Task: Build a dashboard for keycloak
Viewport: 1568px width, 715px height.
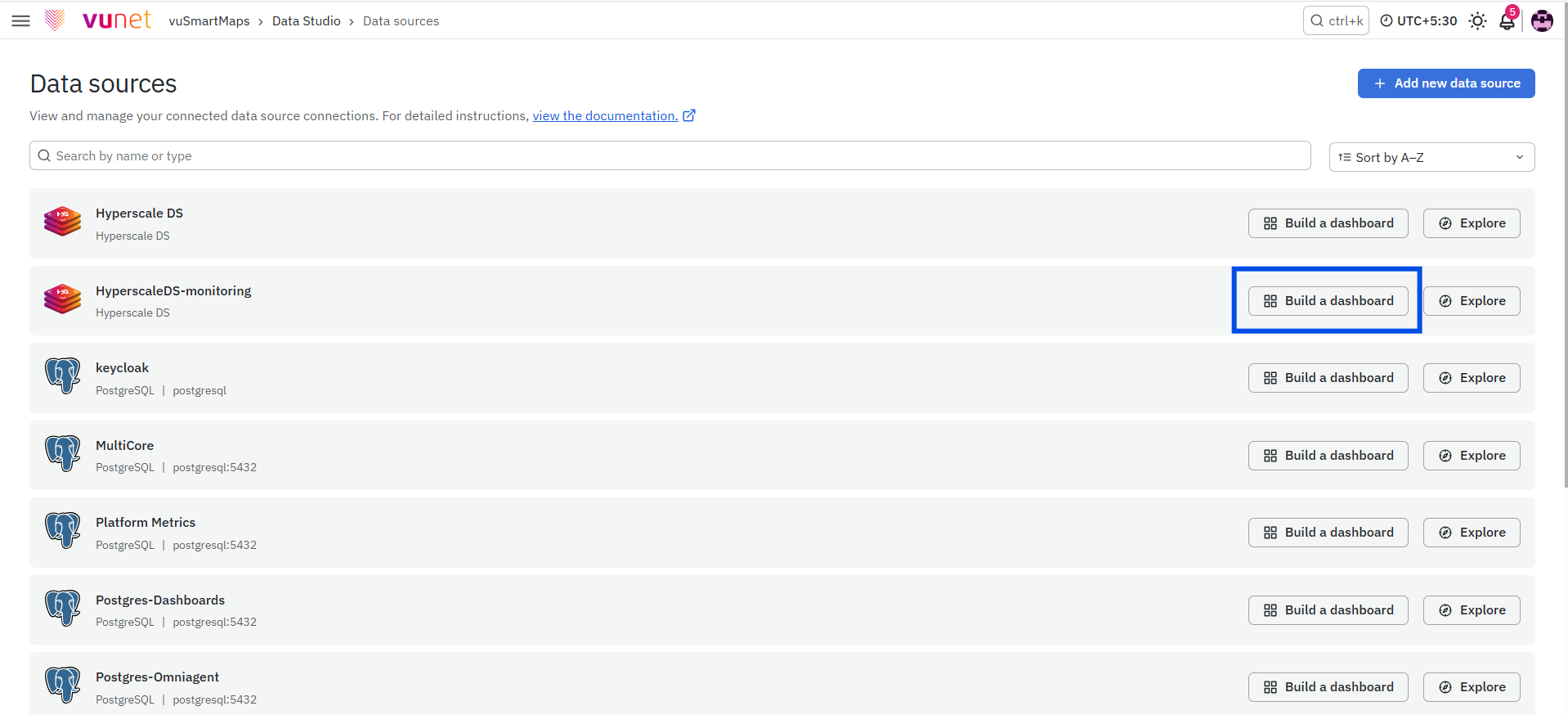Action: (x=1328, y=378)
